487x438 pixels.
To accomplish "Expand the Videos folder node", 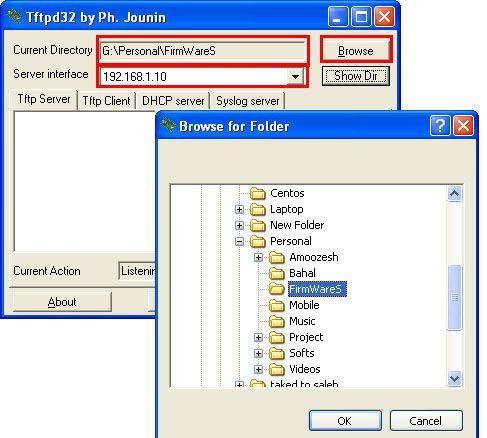I will pyautogui.click(x=258, y=369).
